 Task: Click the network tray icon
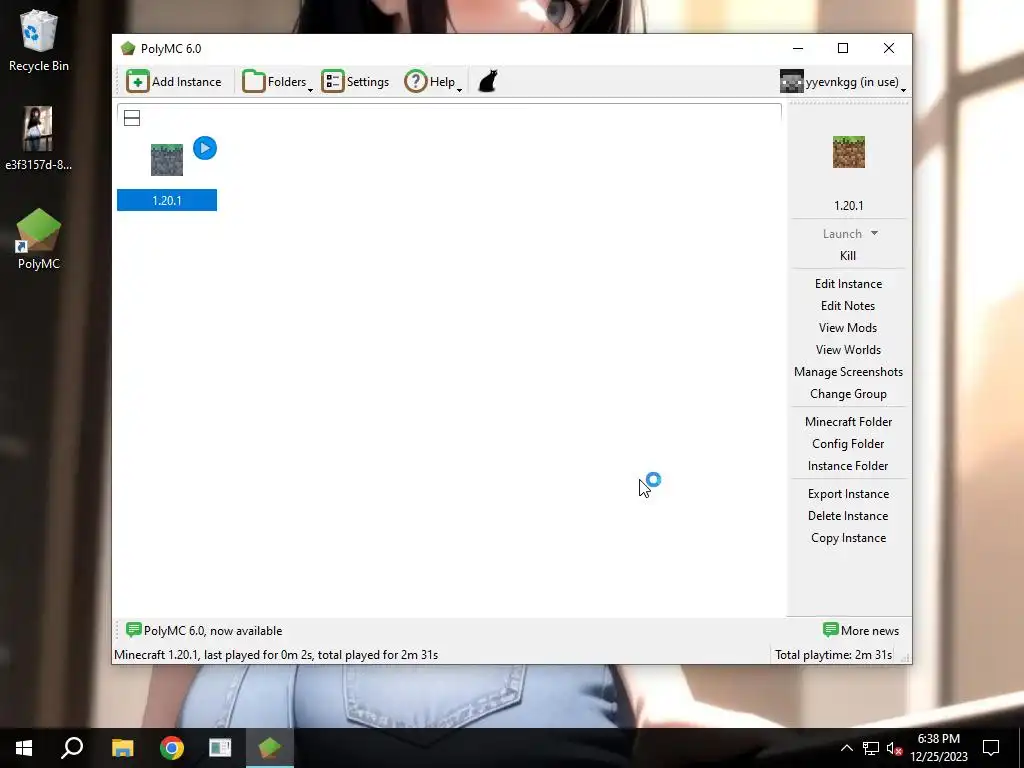[x=871, y=748]
